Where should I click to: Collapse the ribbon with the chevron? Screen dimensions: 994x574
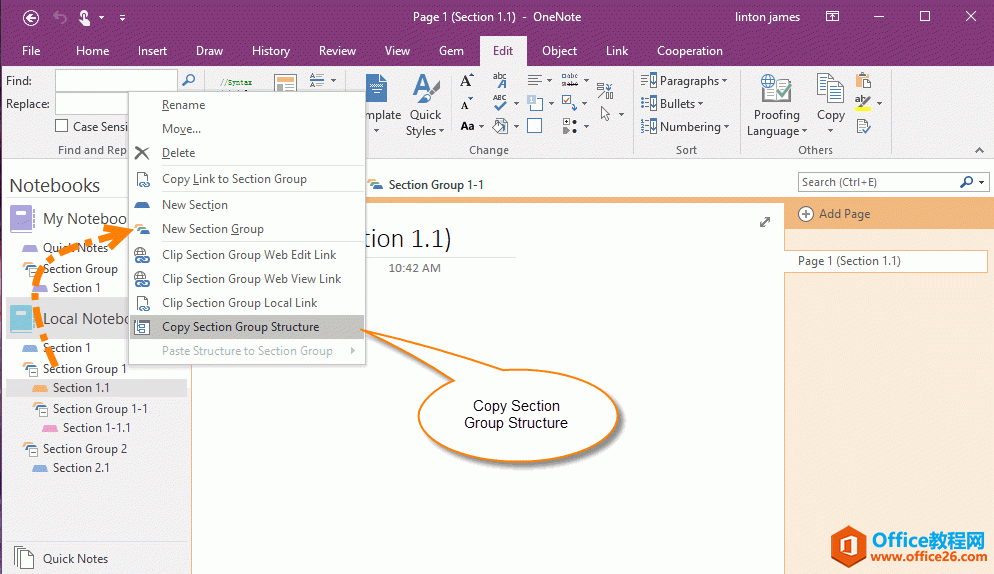point(979,150)
